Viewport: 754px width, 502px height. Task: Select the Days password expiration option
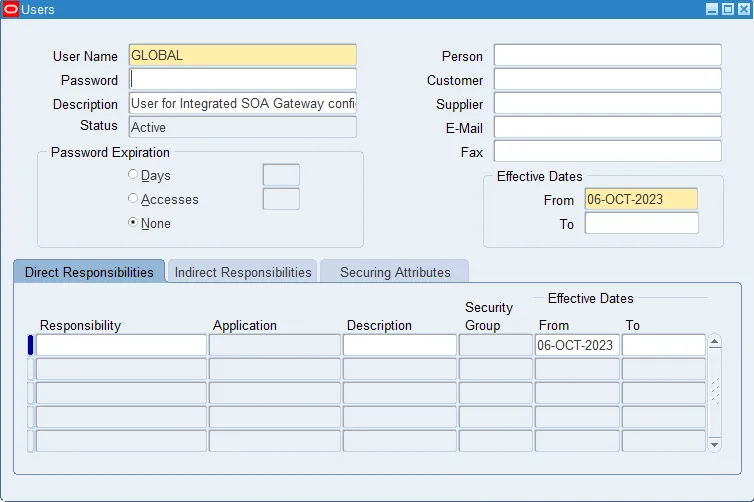(x=133, y=175)
